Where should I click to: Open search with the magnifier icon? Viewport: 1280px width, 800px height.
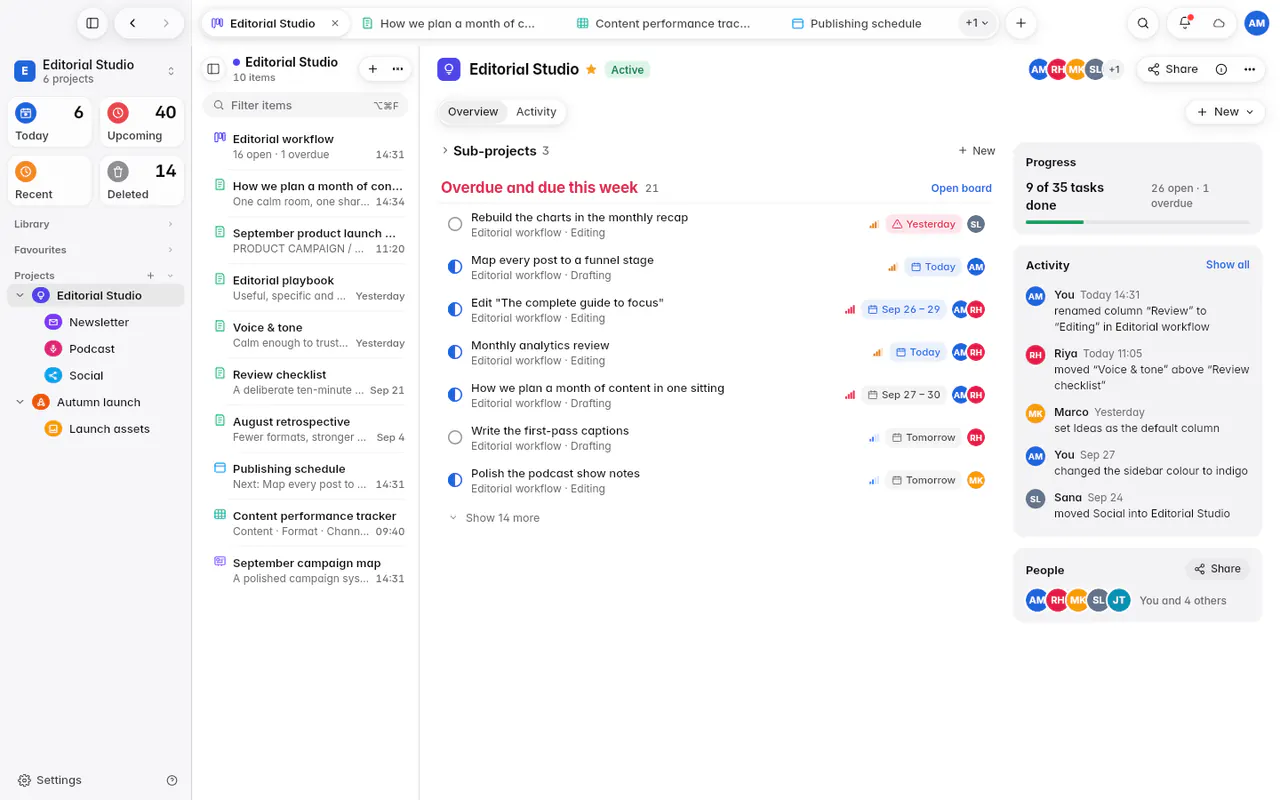[x=1143, y=23]
